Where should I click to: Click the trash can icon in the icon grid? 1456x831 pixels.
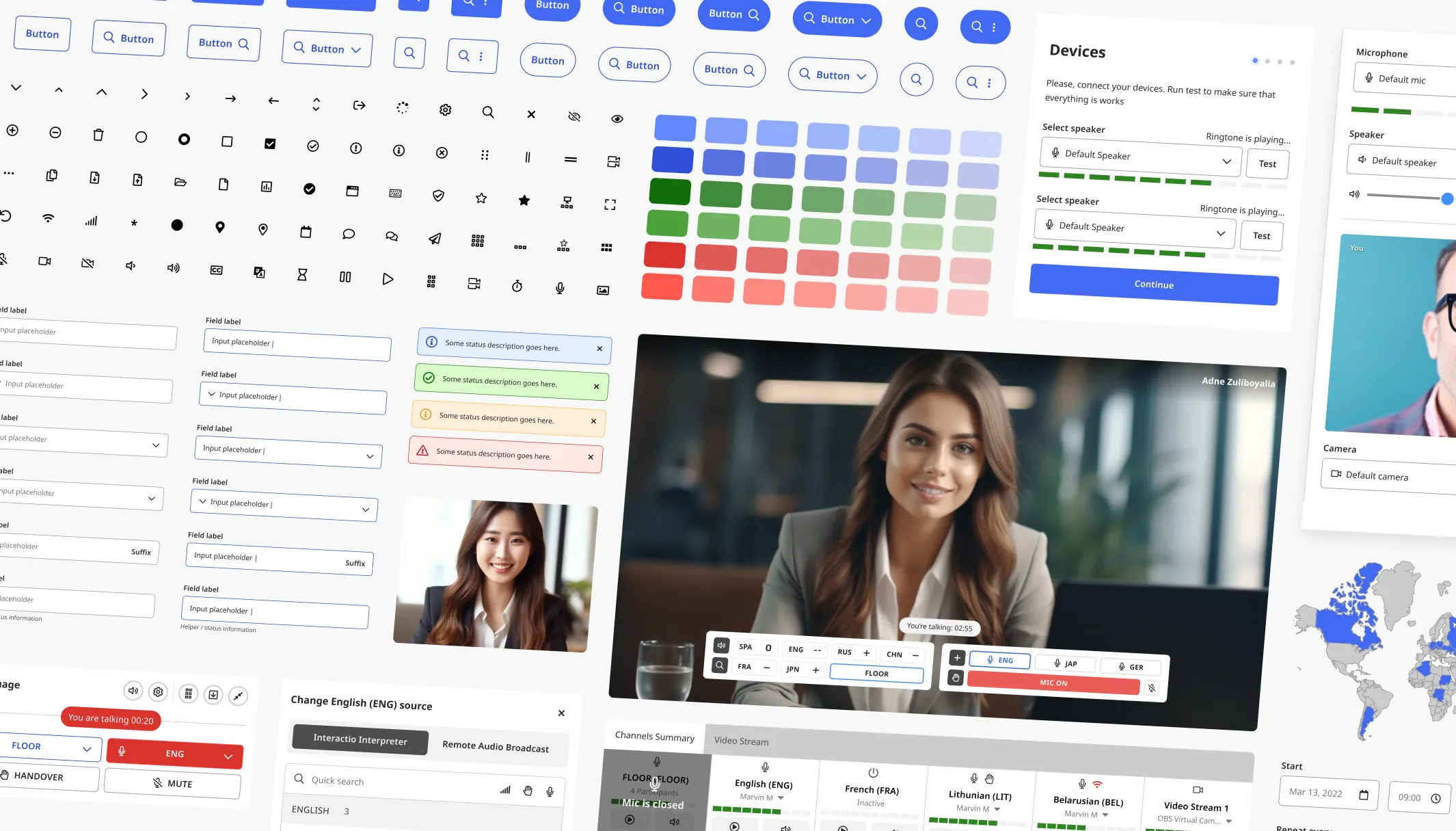(98, 135)
